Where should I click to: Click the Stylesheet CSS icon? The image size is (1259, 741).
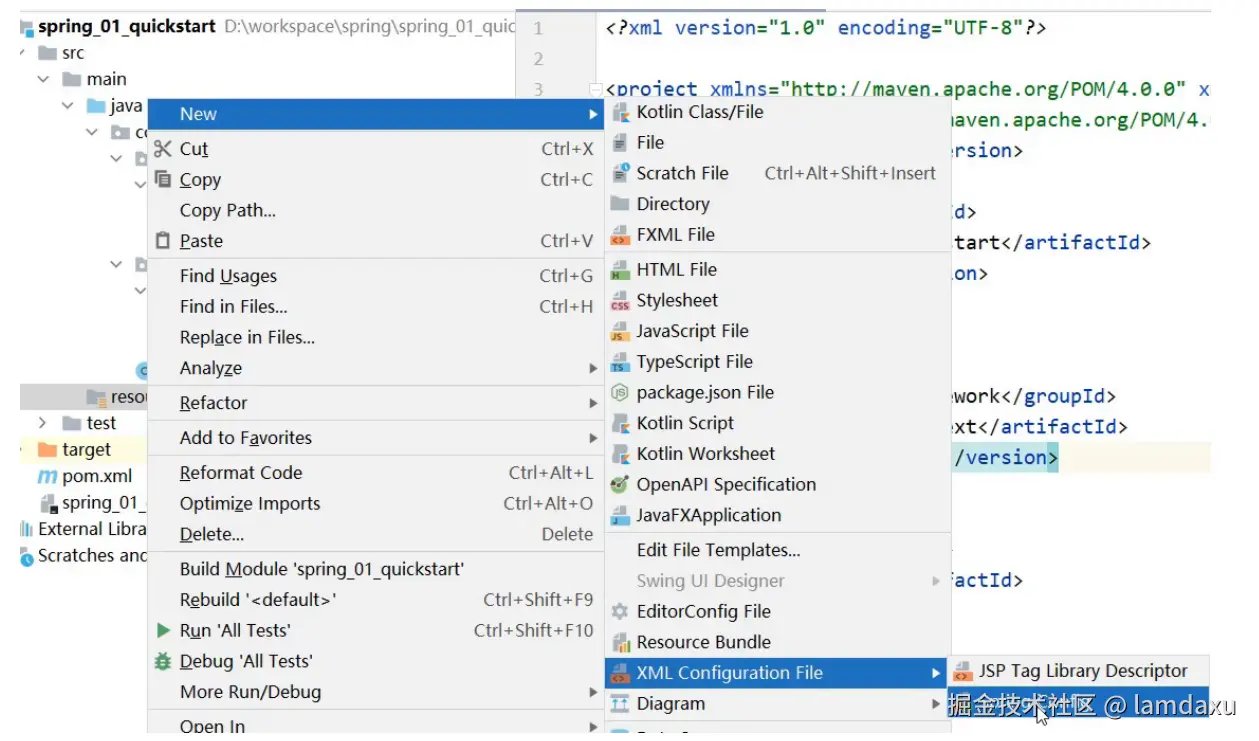[x=620, y=301]
